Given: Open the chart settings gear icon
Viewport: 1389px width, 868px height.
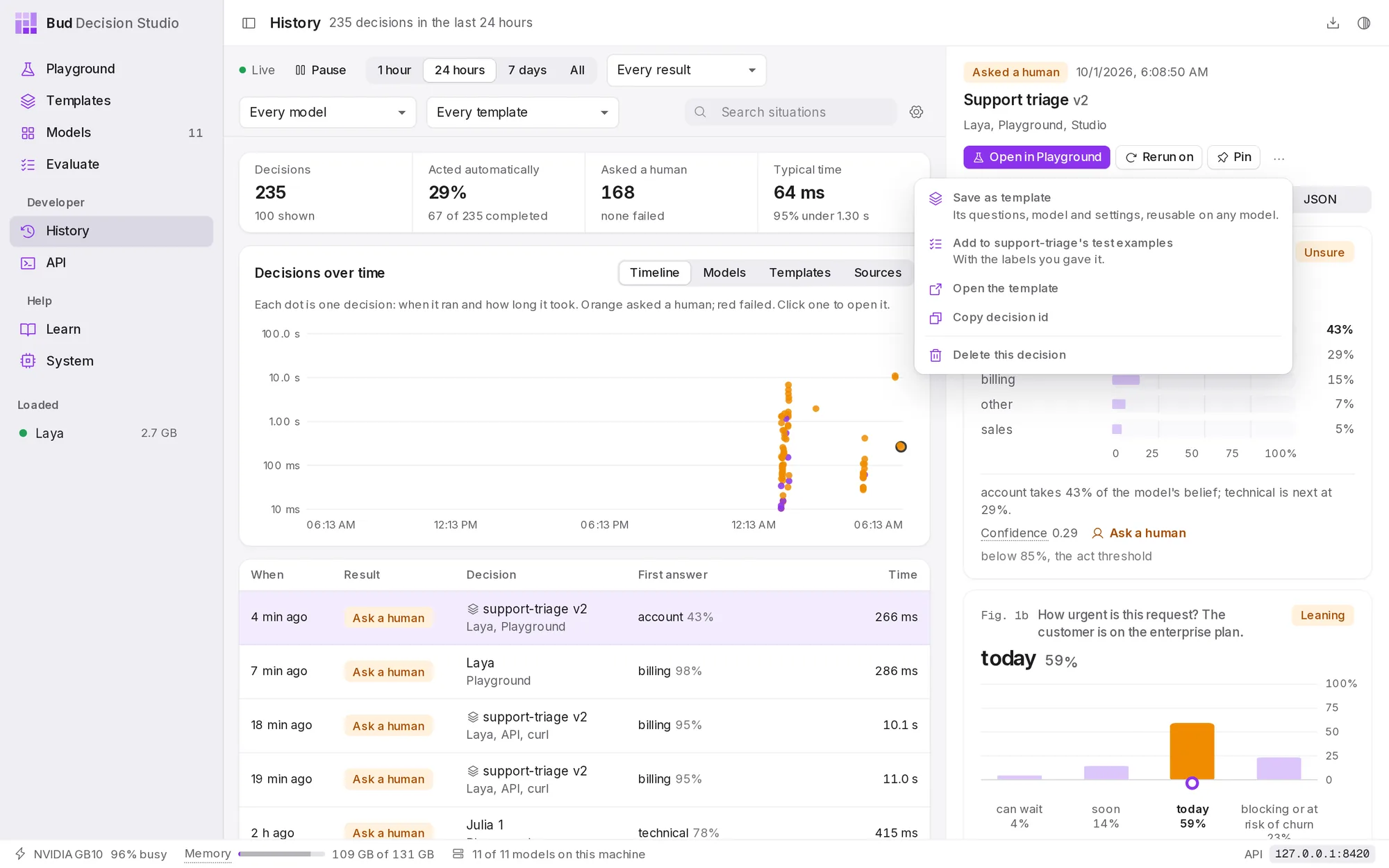Looking at the screenshot, I should 916,112.
